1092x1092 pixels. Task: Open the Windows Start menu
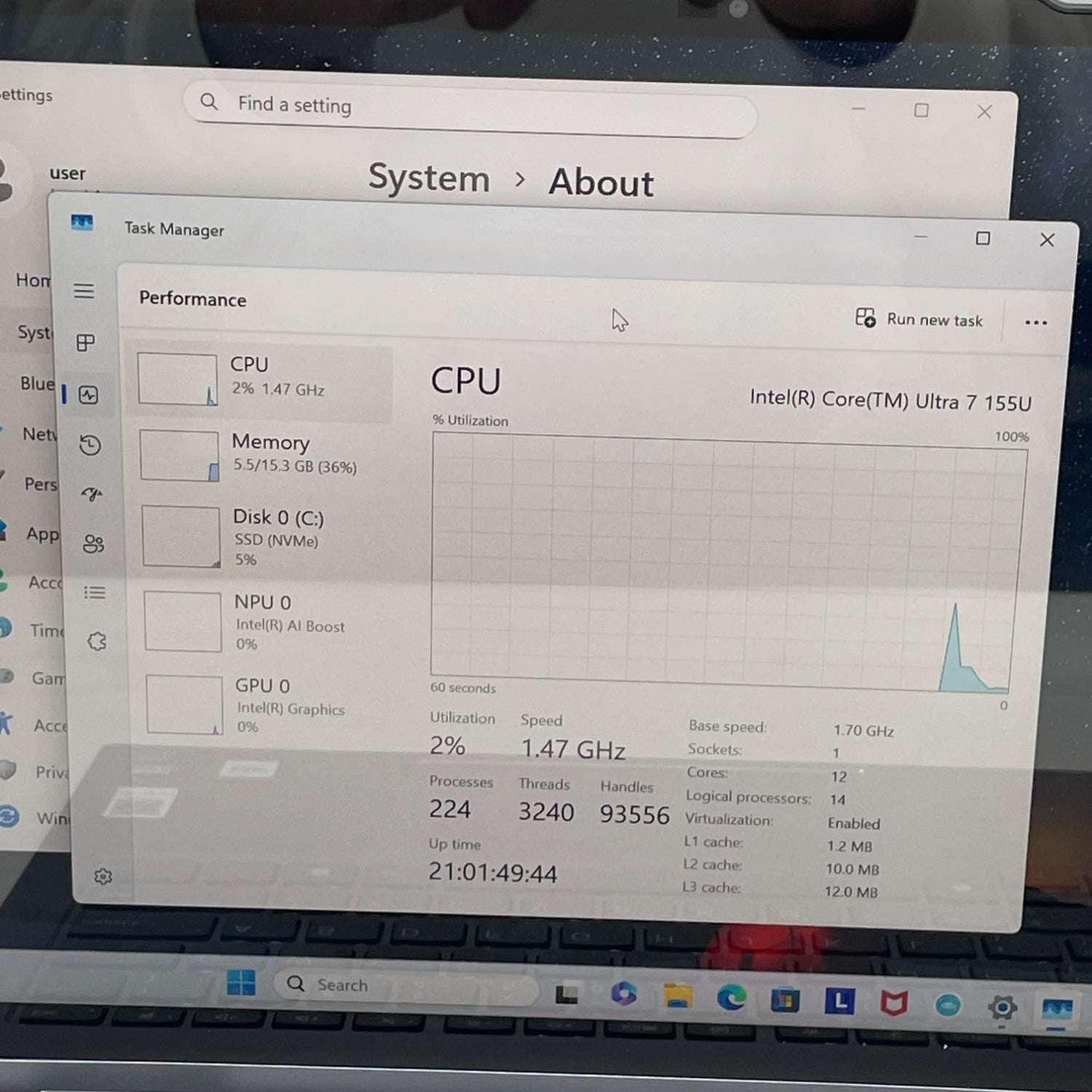(241, 983)
